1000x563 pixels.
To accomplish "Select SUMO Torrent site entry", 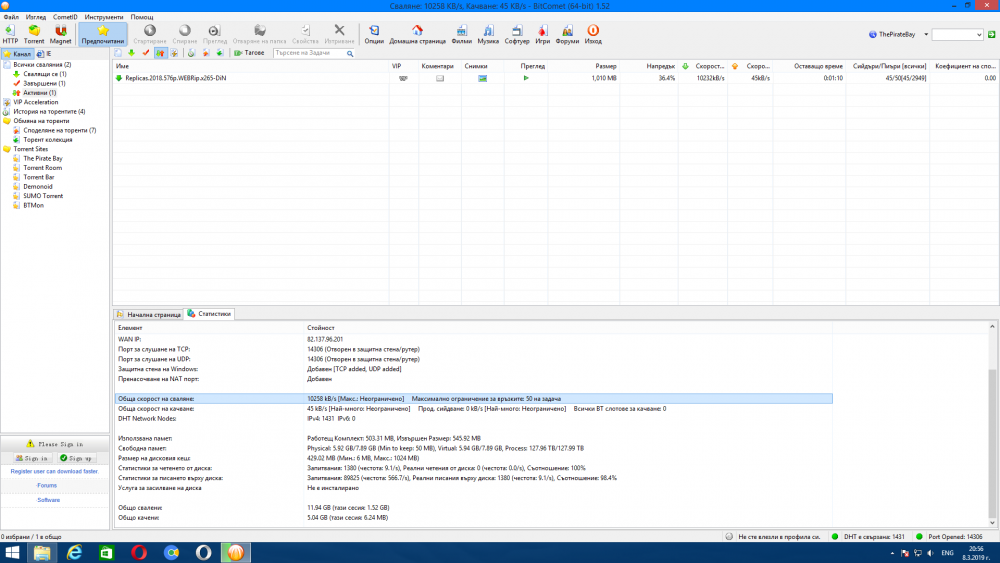I will tap(43, 196).
